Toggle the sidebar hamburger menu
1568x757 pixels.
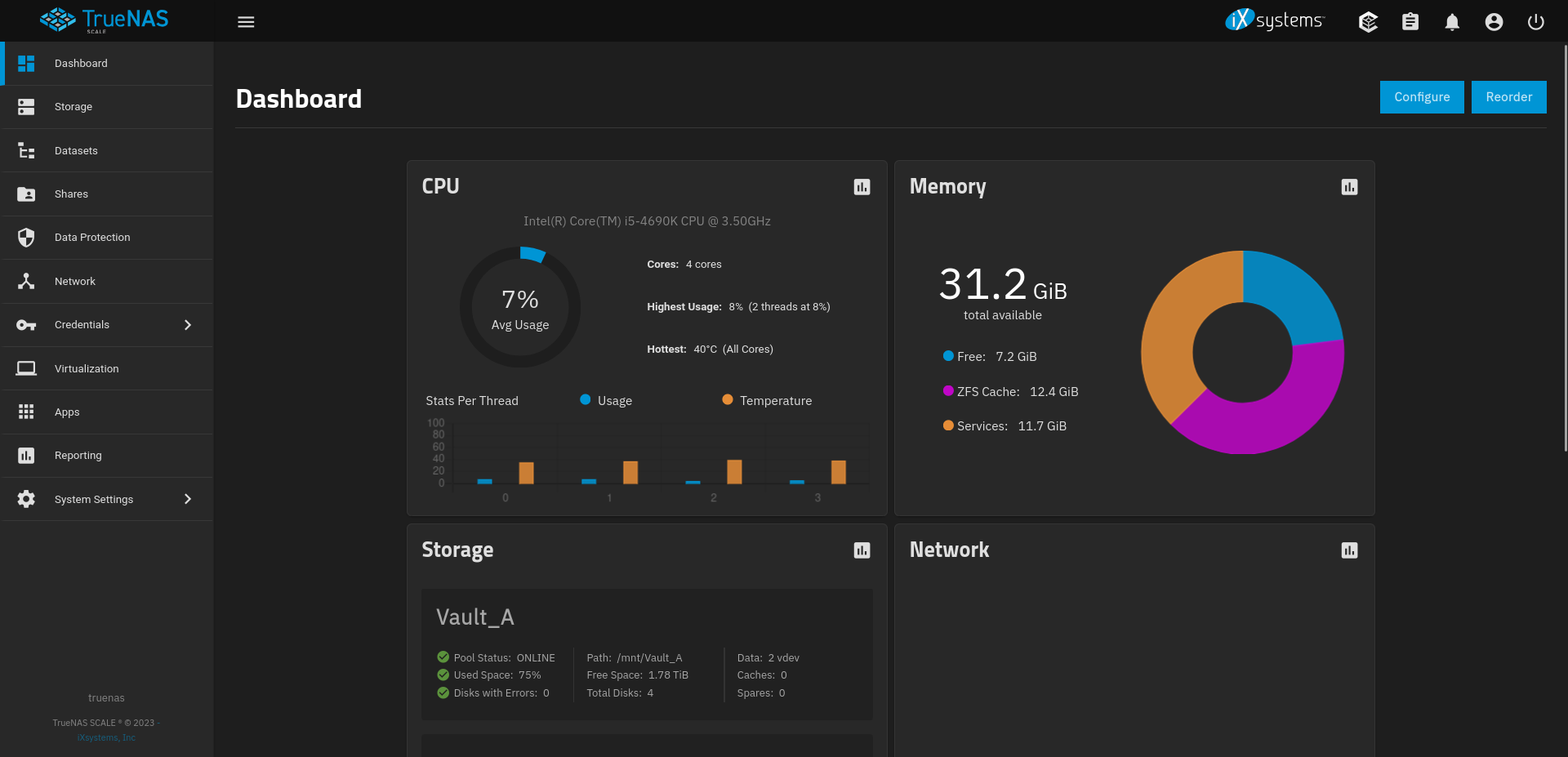246,22
